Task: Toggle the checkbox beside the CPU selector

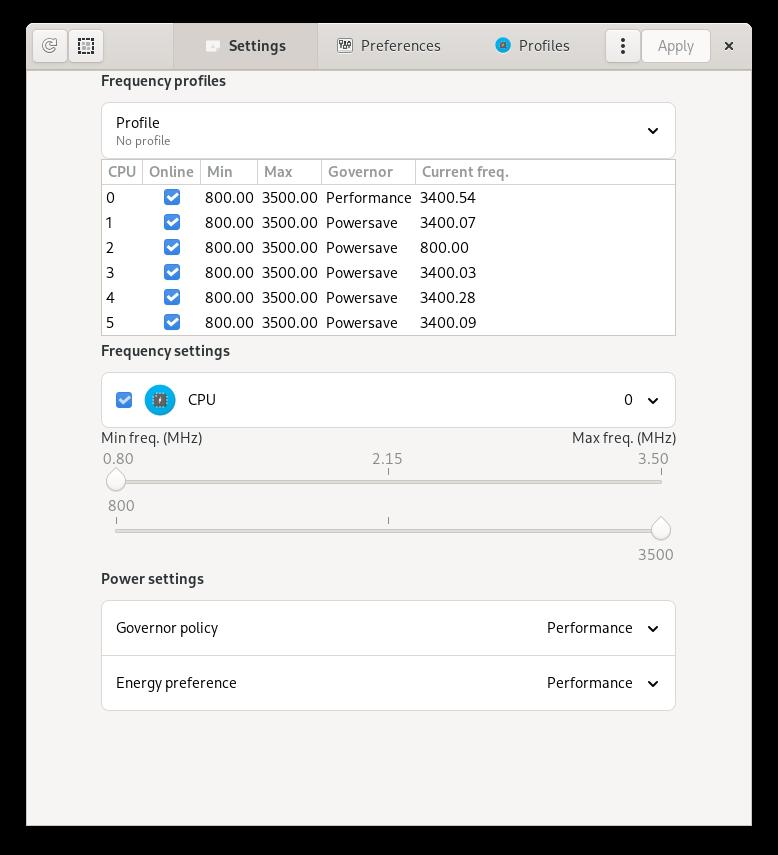Action: (x=124, y=400)
